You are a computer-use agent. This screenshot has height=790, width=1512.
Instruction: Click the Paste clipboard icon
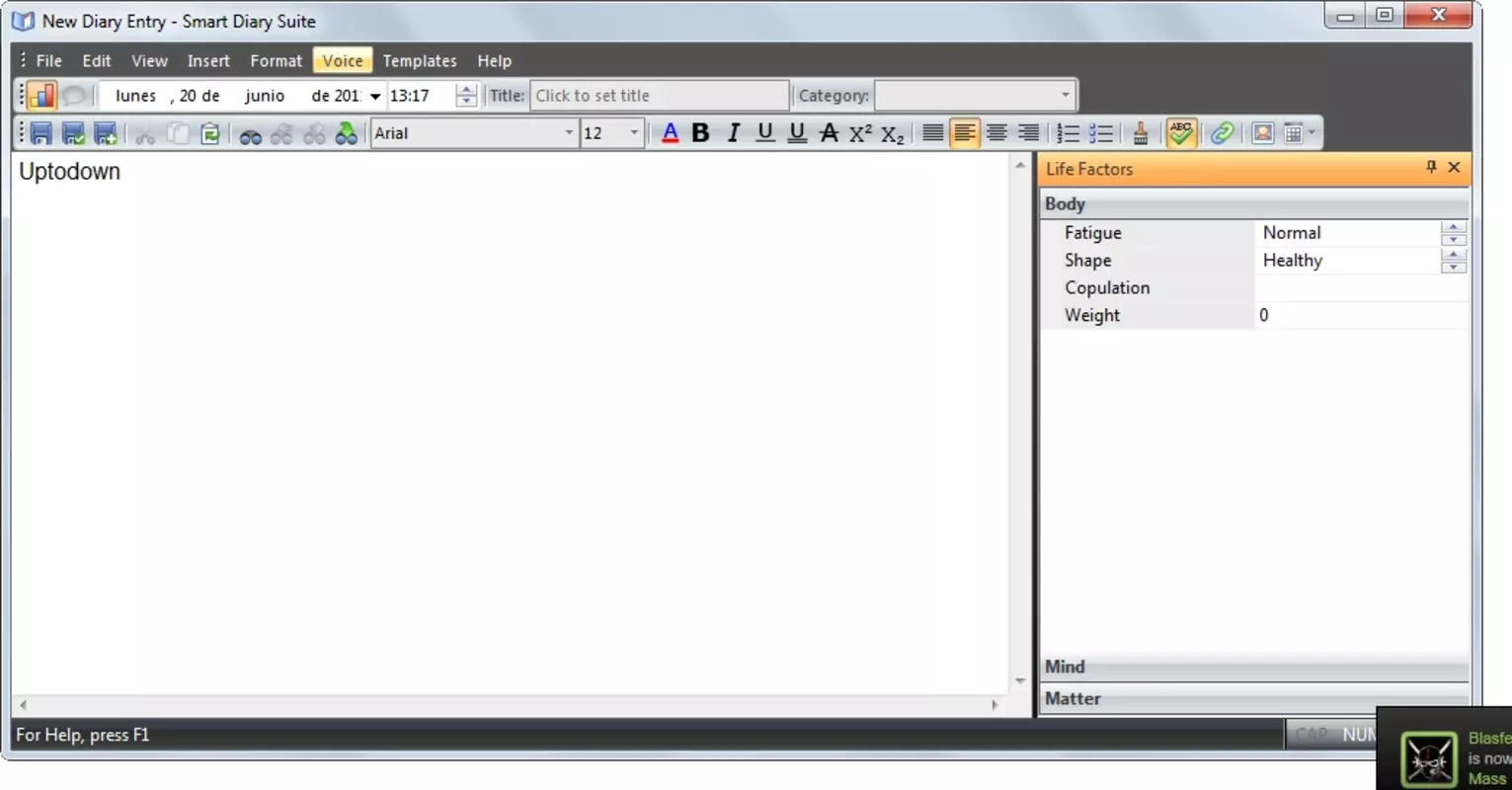coord(209,133)
